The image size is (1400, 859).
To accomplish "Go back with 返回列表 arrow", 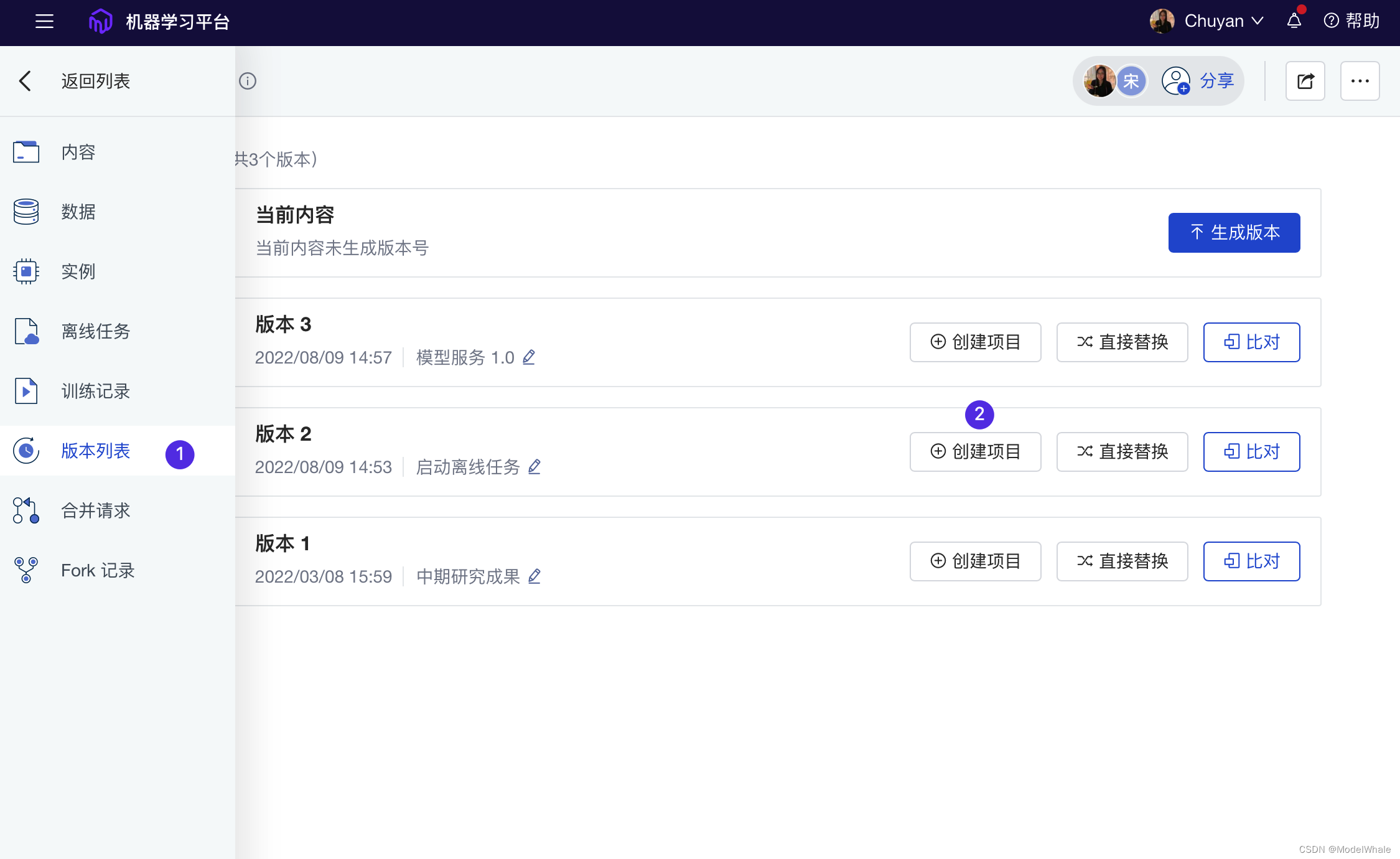I will click(x=26, y=81).
